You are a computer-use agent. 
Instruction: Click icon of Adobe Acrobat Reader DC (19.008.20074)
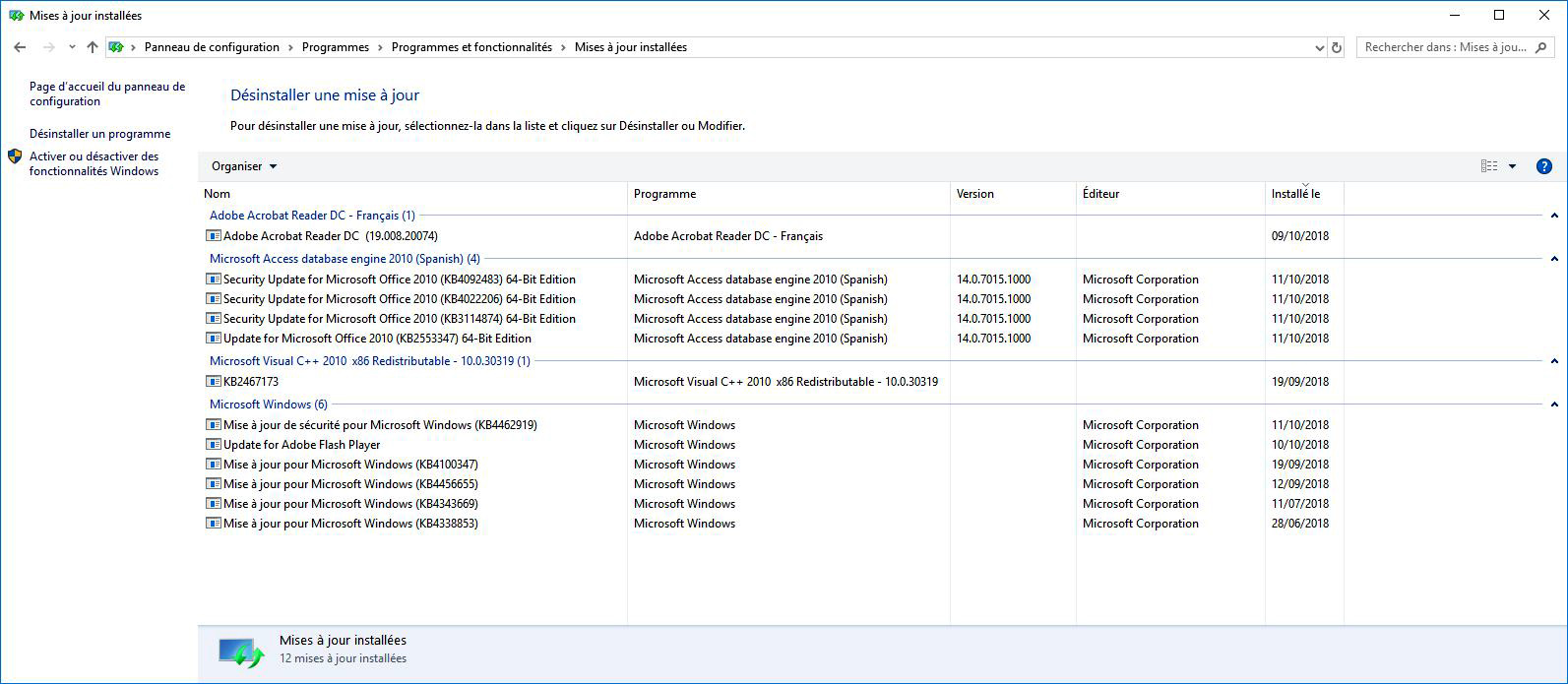point(213,236)
